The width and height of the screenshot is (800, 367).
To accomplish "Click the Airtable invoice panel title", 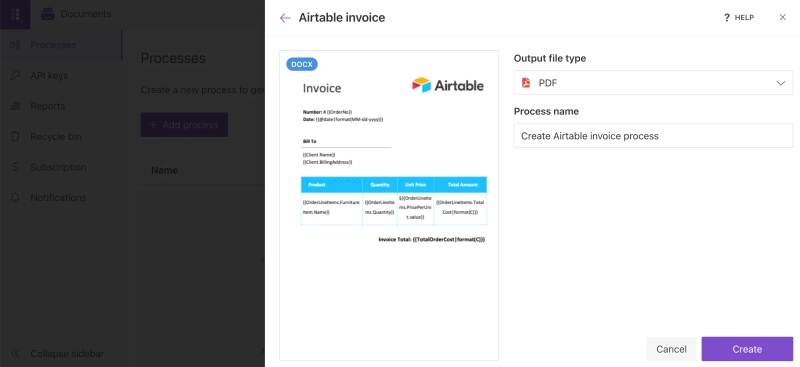I will coord(342,18).
